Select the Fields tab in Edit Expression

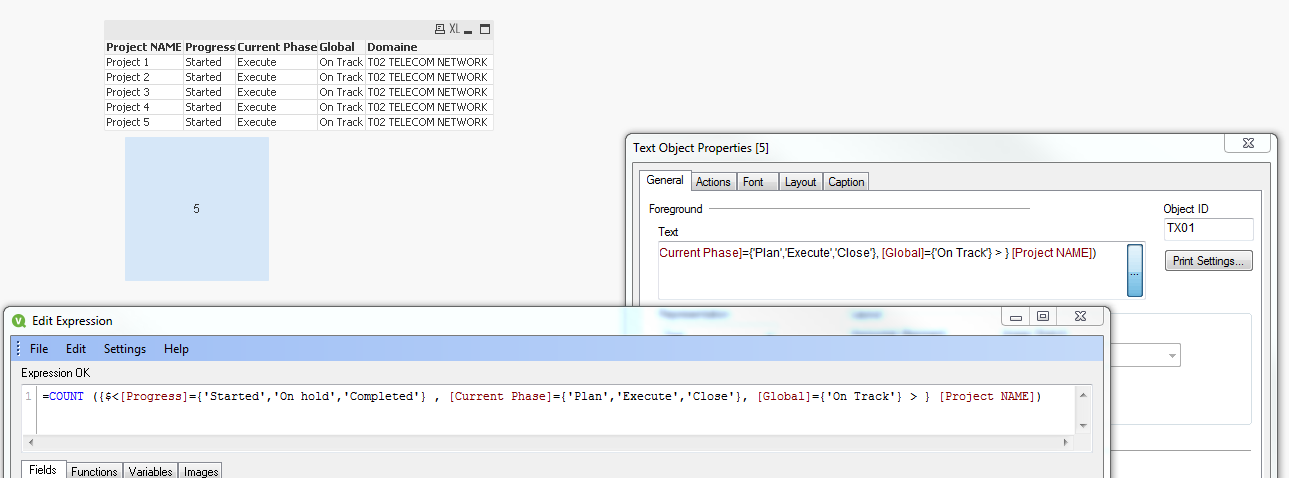(x=44, y=470)
